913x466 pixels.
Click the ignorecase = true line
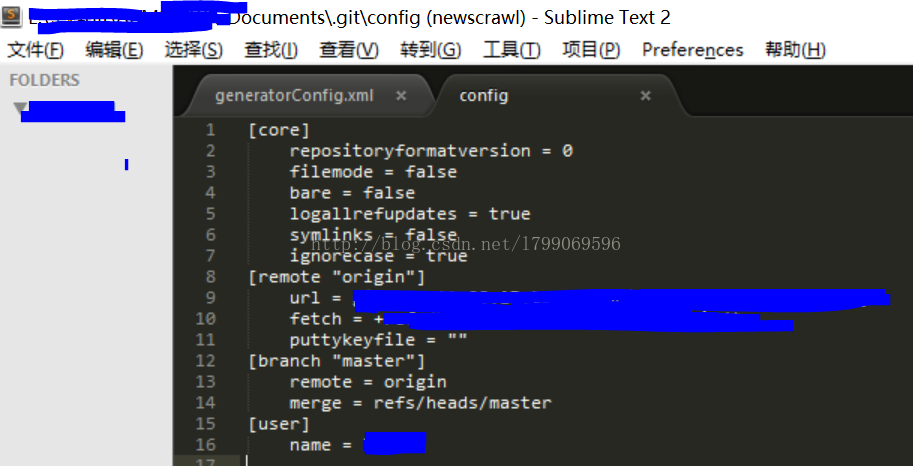(378, 256)
